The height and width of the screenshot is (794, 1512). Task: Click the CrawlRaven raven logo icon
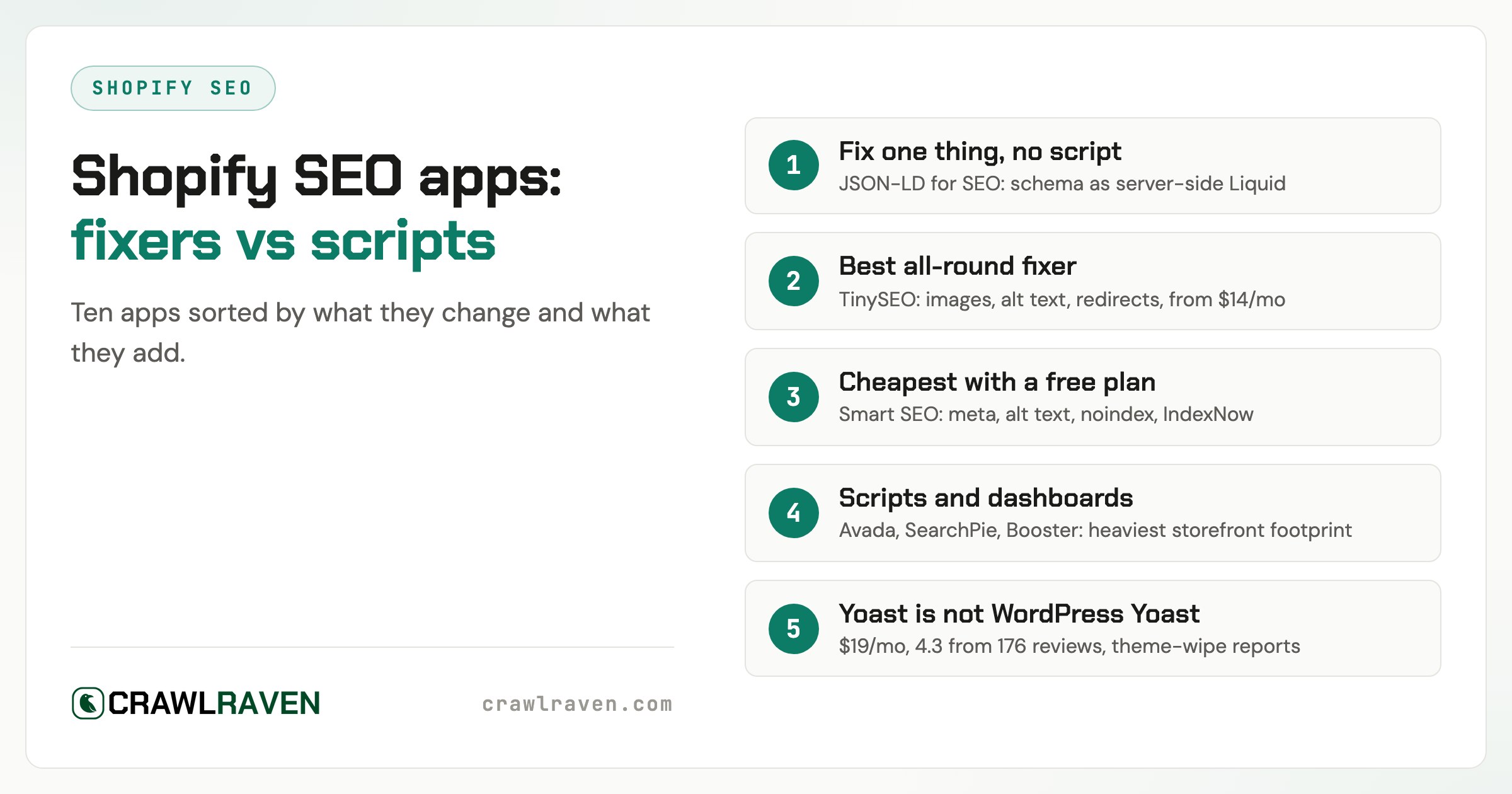click(x=88, y=703)
